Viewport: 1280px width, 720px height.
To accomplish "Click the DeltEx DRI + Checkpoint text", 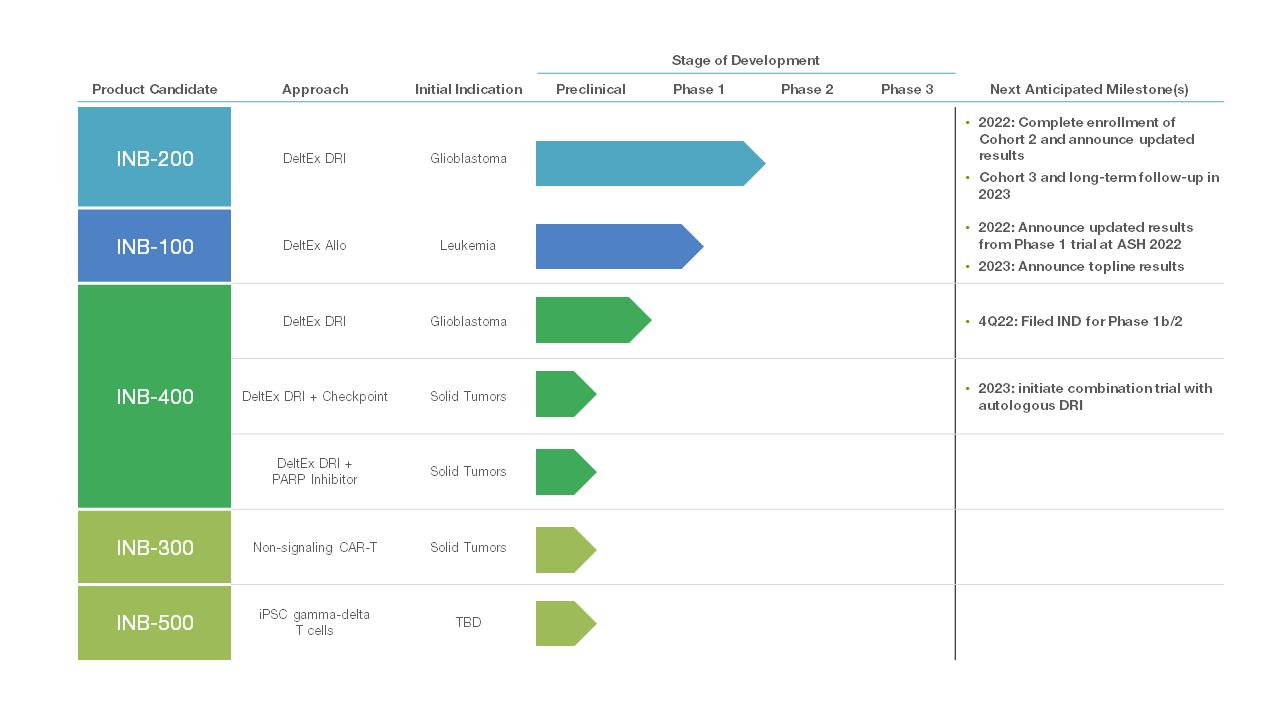I will point(315,396).
